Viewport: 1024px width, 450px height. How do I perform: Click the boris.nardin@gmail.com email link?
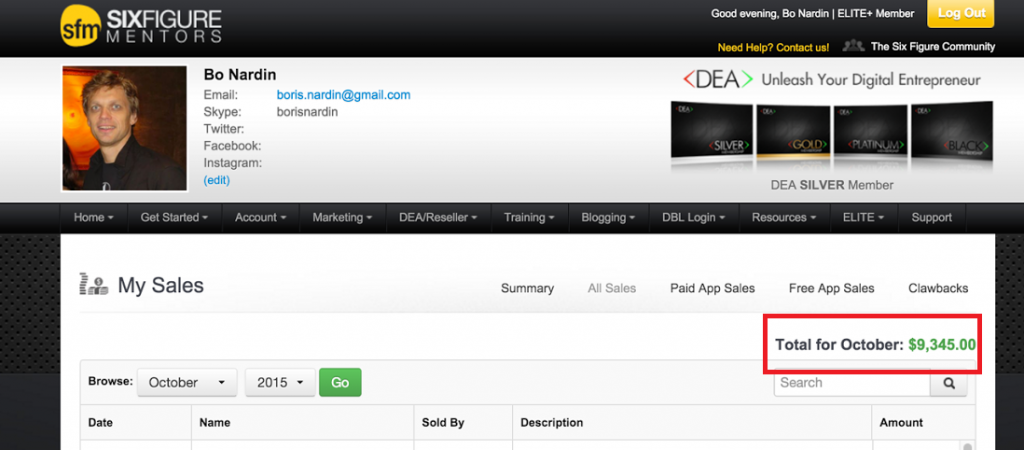(344, 95)
